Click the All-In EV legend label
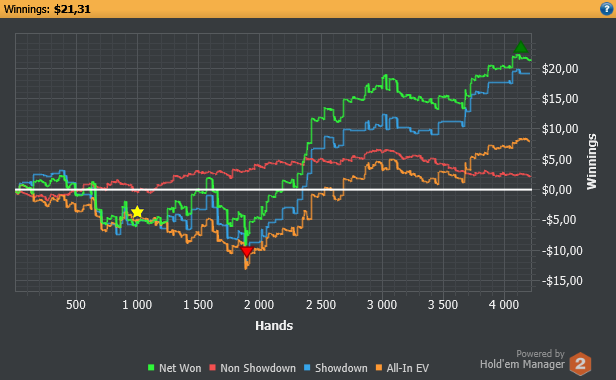616x380 pixels. (407, 368)
